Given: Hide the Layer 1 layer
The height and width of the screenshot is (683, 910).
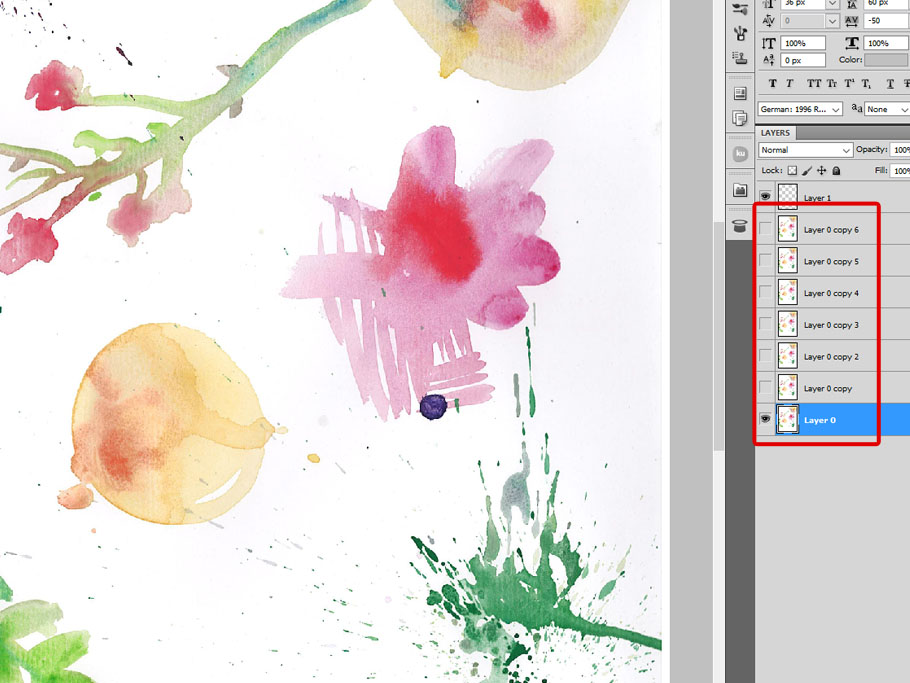Looking at the screenshot, I should pos(765,197).
